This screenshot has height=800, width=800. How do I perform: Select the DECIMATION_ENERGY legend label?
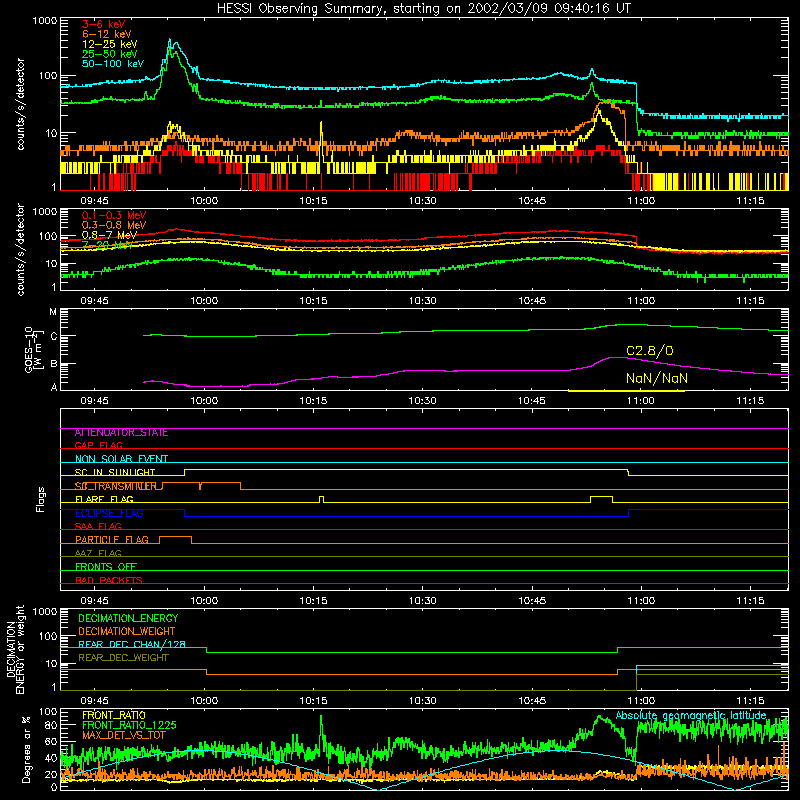coord(128,618)
